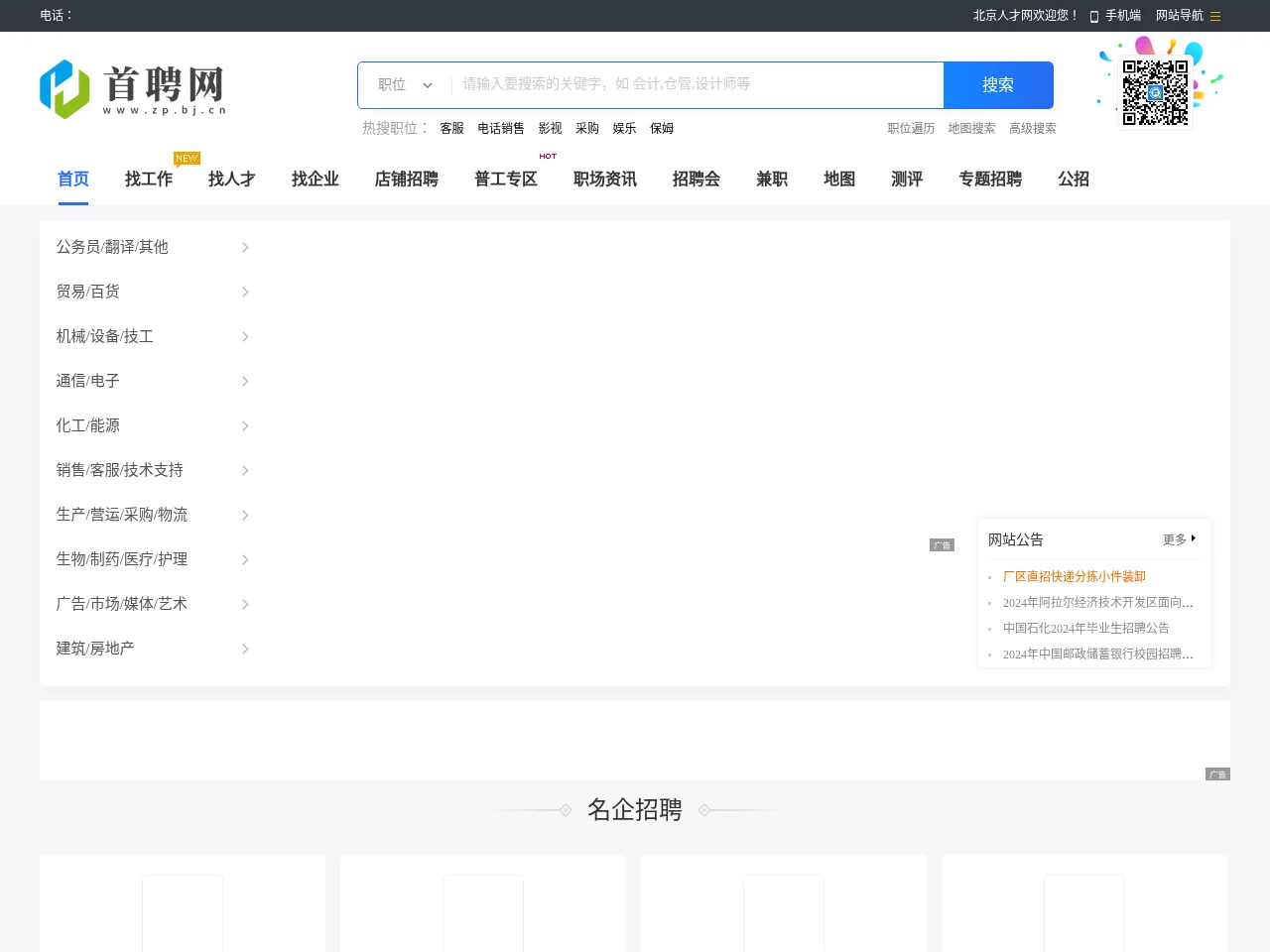This screenshot has height=952, width=1270.
Task: Expand the 化工/能源 category arrow
Action: point(245,425)
